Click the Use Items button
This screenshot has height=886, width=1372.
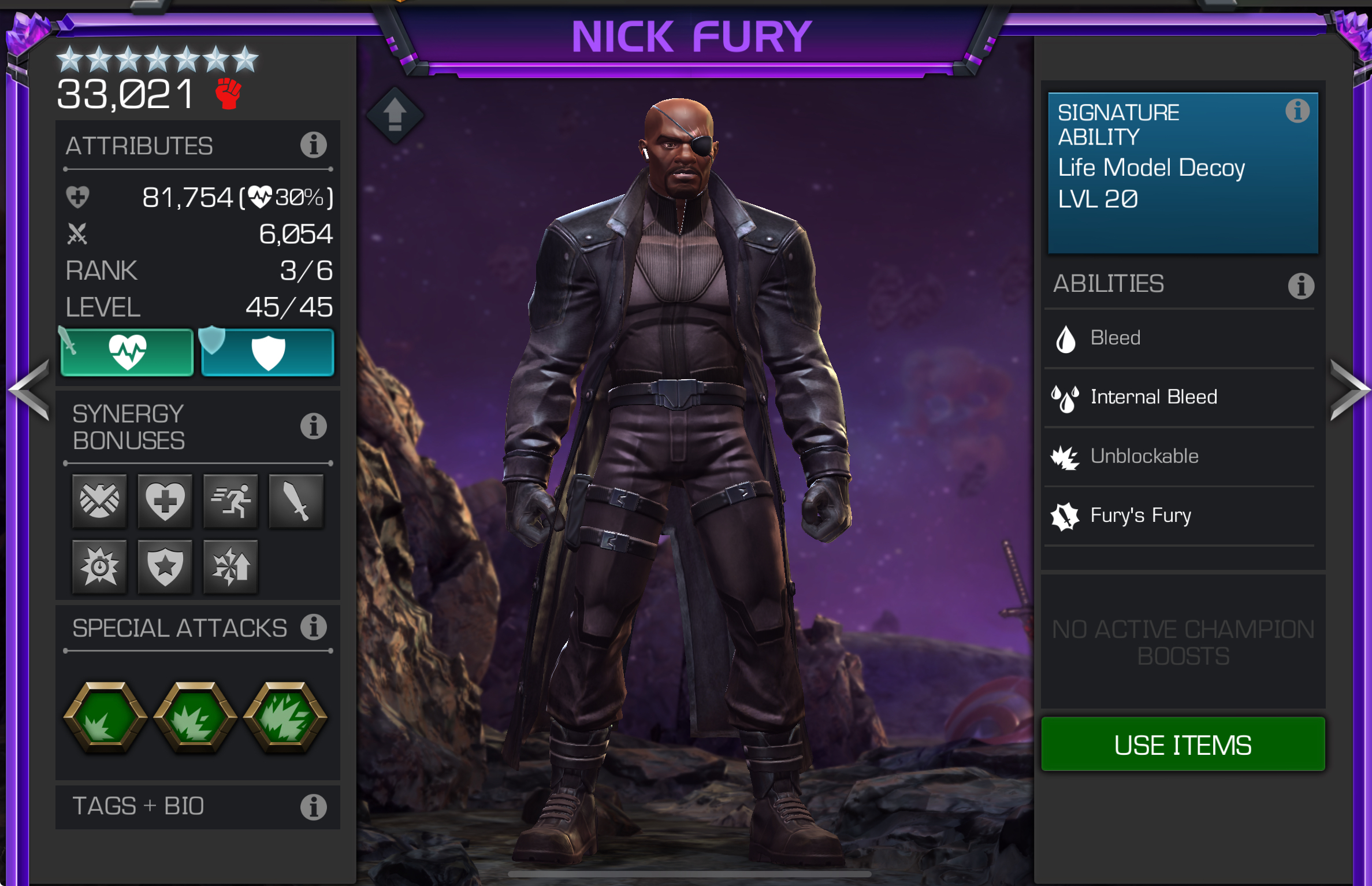(1183, 744)
